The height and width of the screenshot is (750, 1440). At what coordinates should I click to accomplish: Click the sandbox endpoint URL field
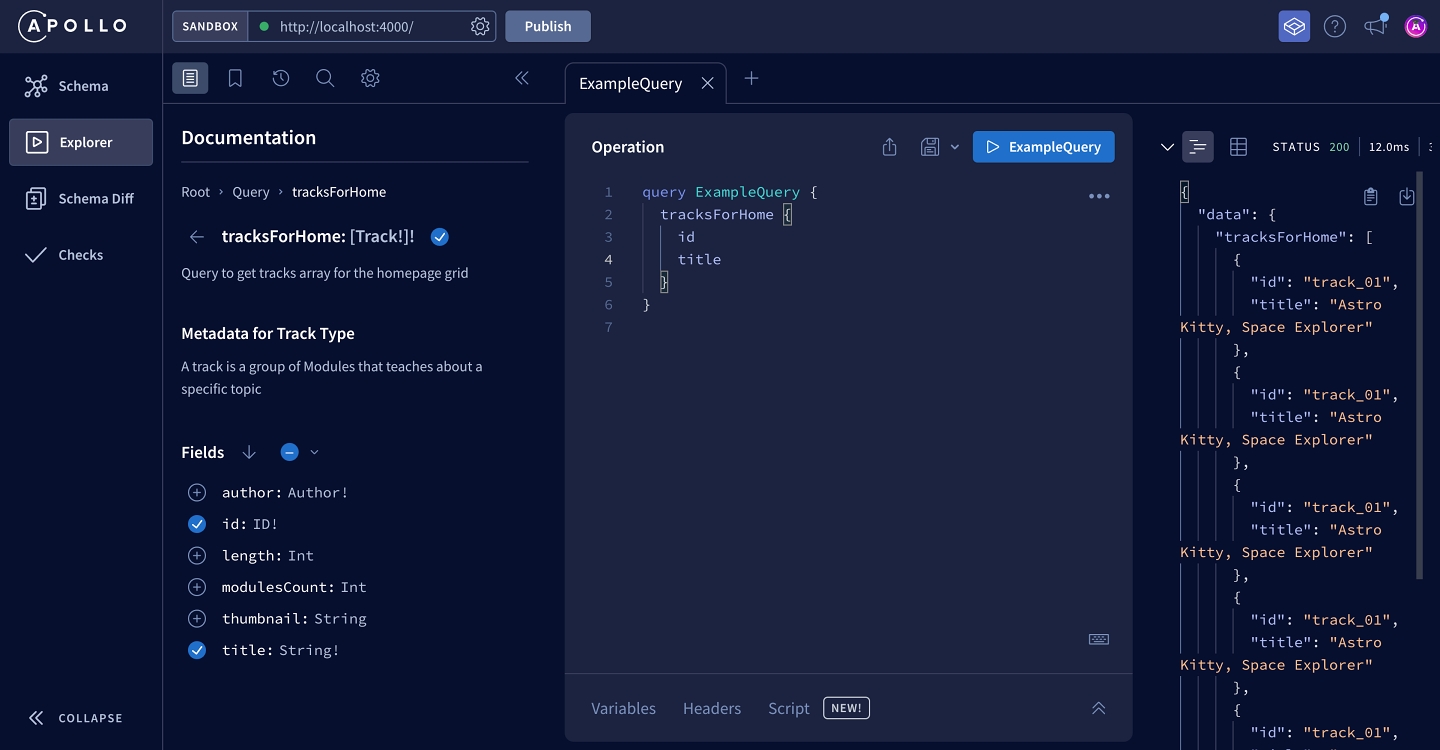pos(360,27)
